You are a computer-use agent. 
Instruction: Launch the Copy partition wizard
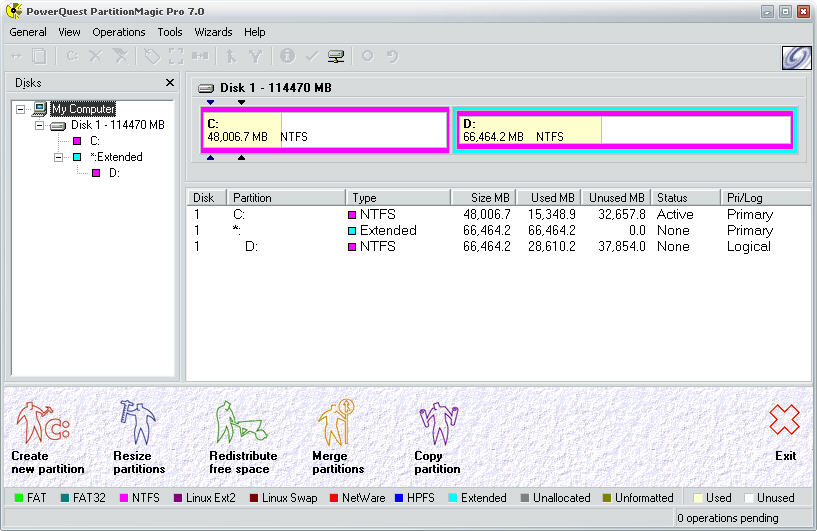click(437, 438)
